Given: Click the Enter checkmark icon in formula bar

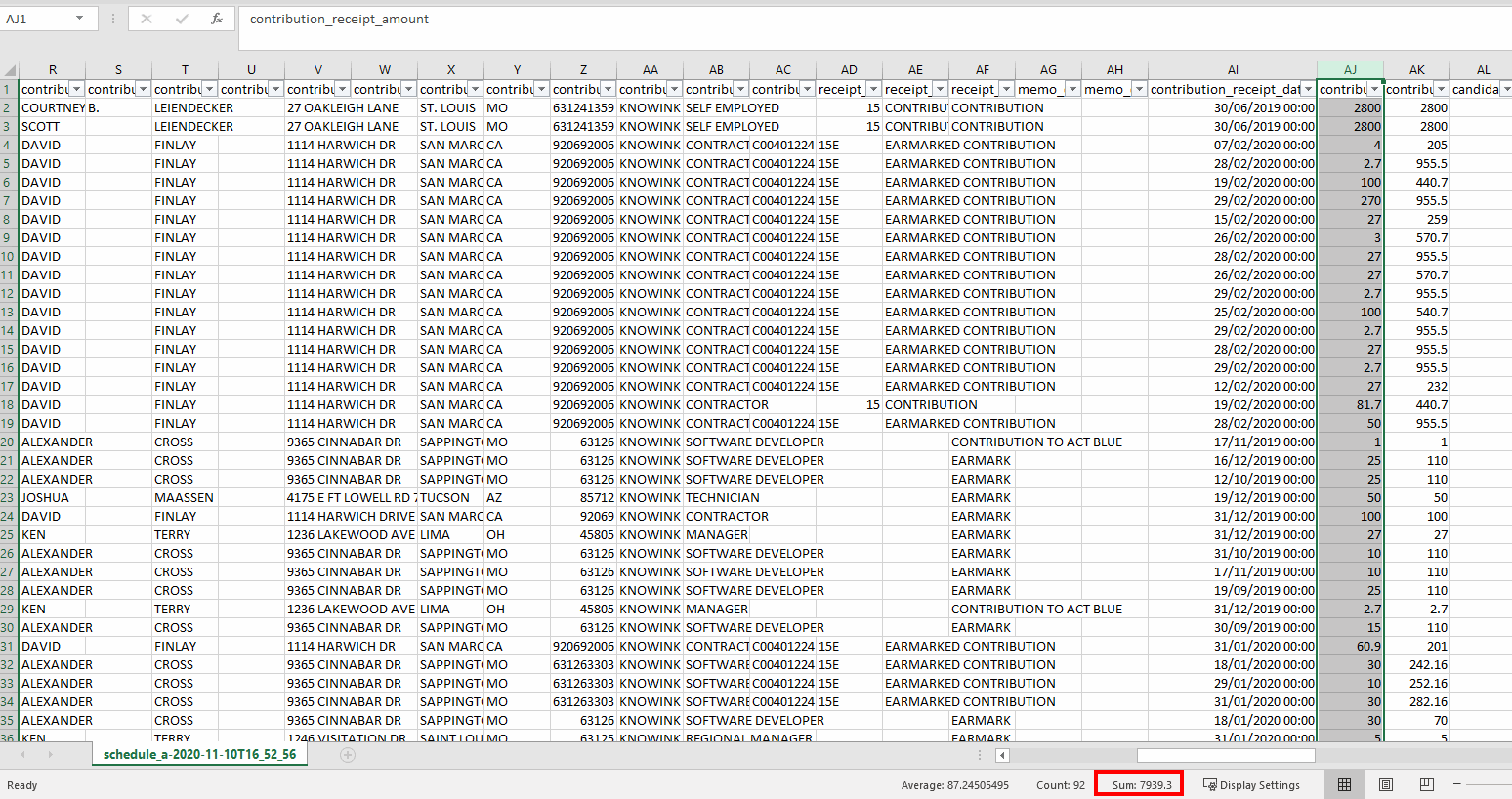Looking at the screenshot, I should pyautogui.click(x=182, y=19).
